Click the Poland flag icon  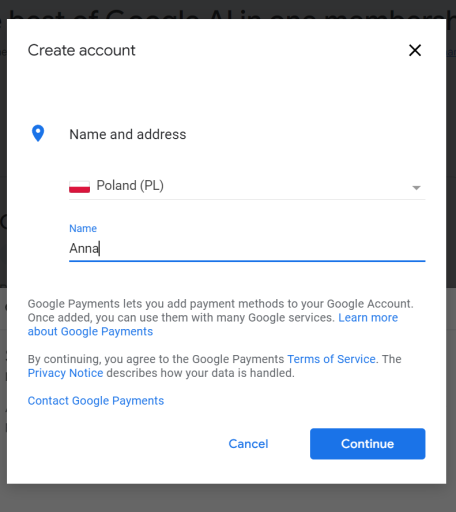(79, 186)
